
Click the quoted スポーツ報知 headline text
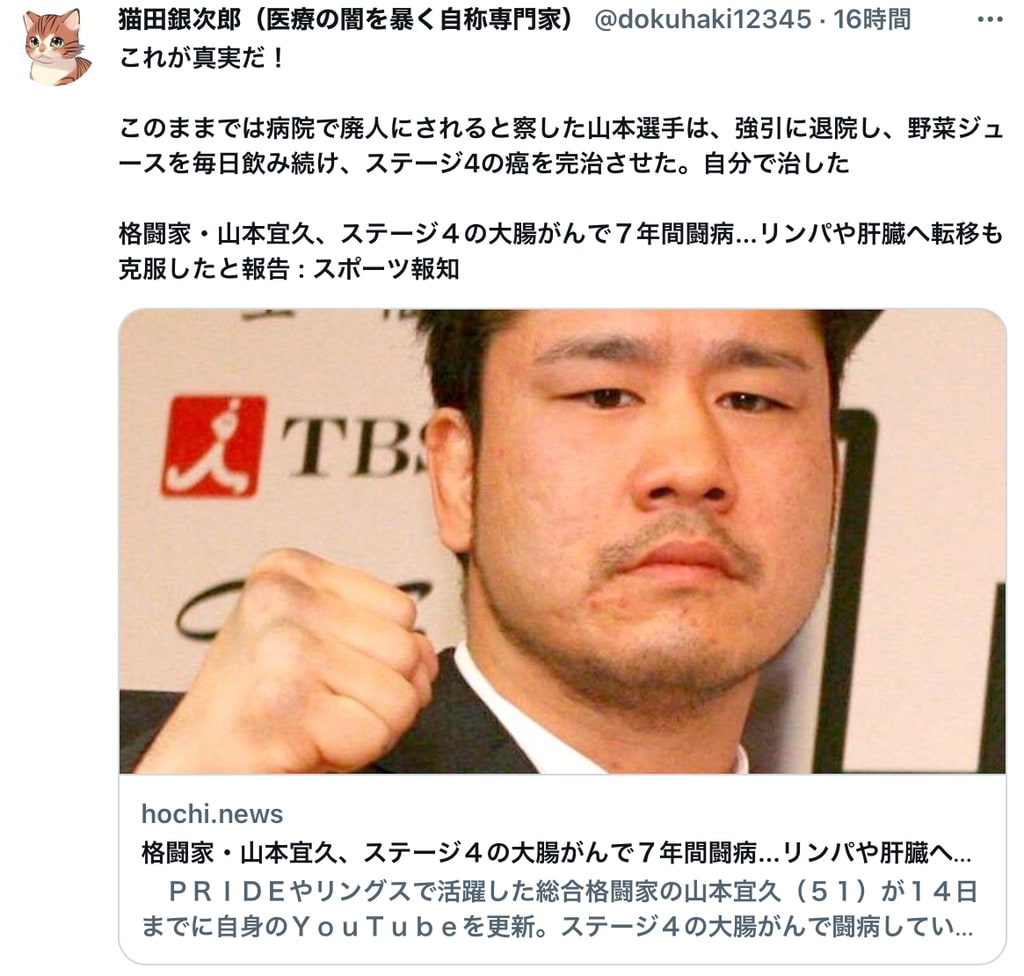[x=561, y=251]
